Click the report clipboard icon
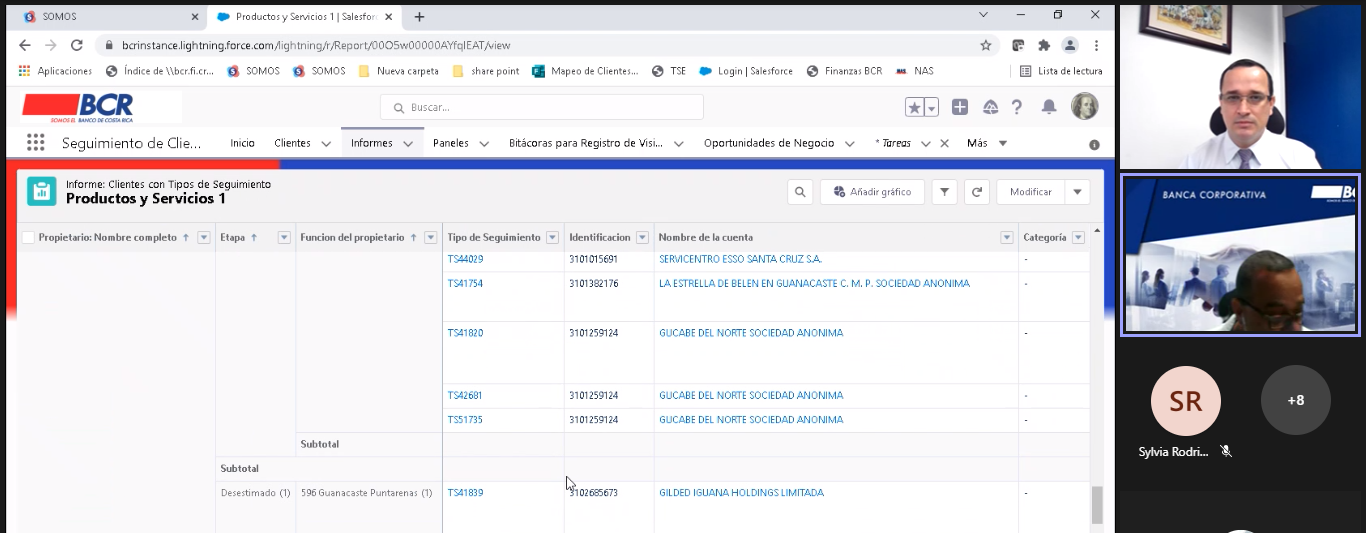1366x533 pixels. pyautogui.click(x=42, y=191)
